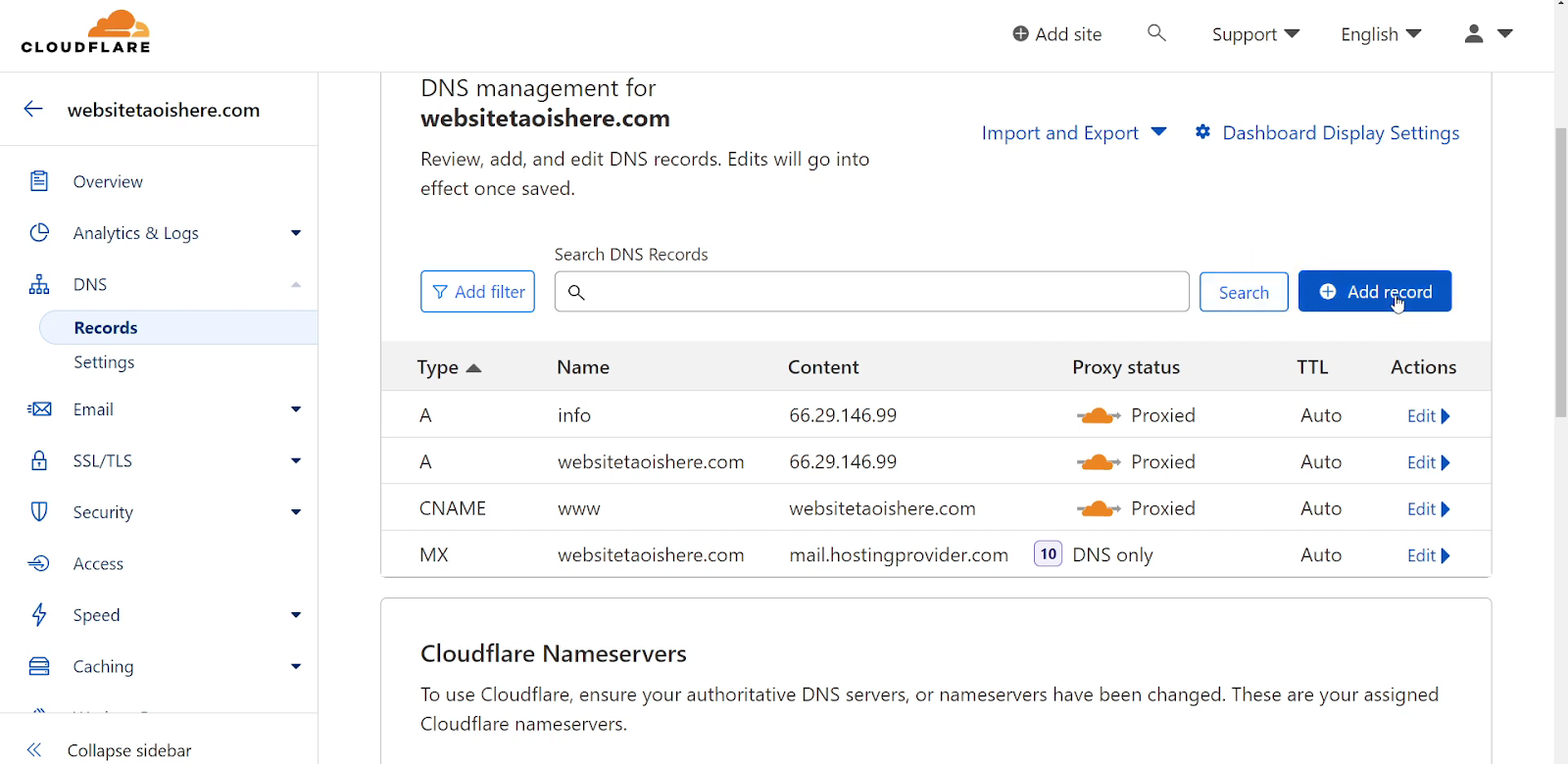Click the Collapse sidebar double-chevron icon
Viewport: 1568px width, 764px height.
click(34, 749)
